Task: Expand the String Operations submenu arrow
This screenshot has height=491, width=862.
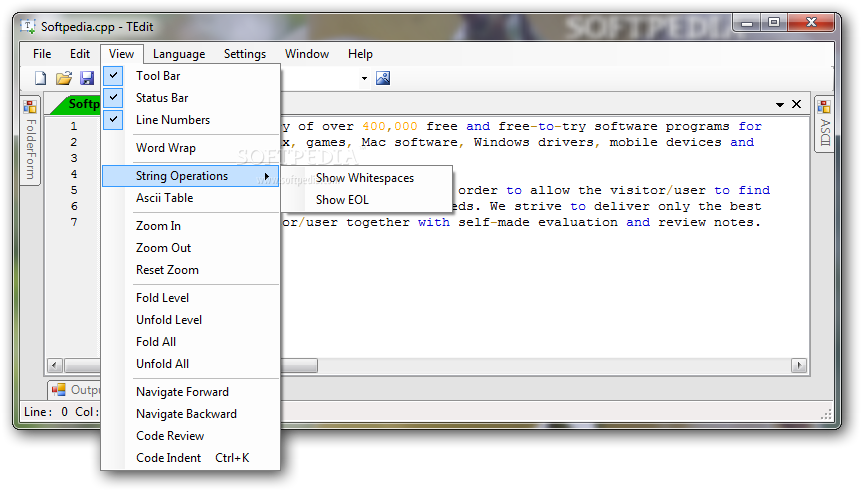Action: (267, 176)
